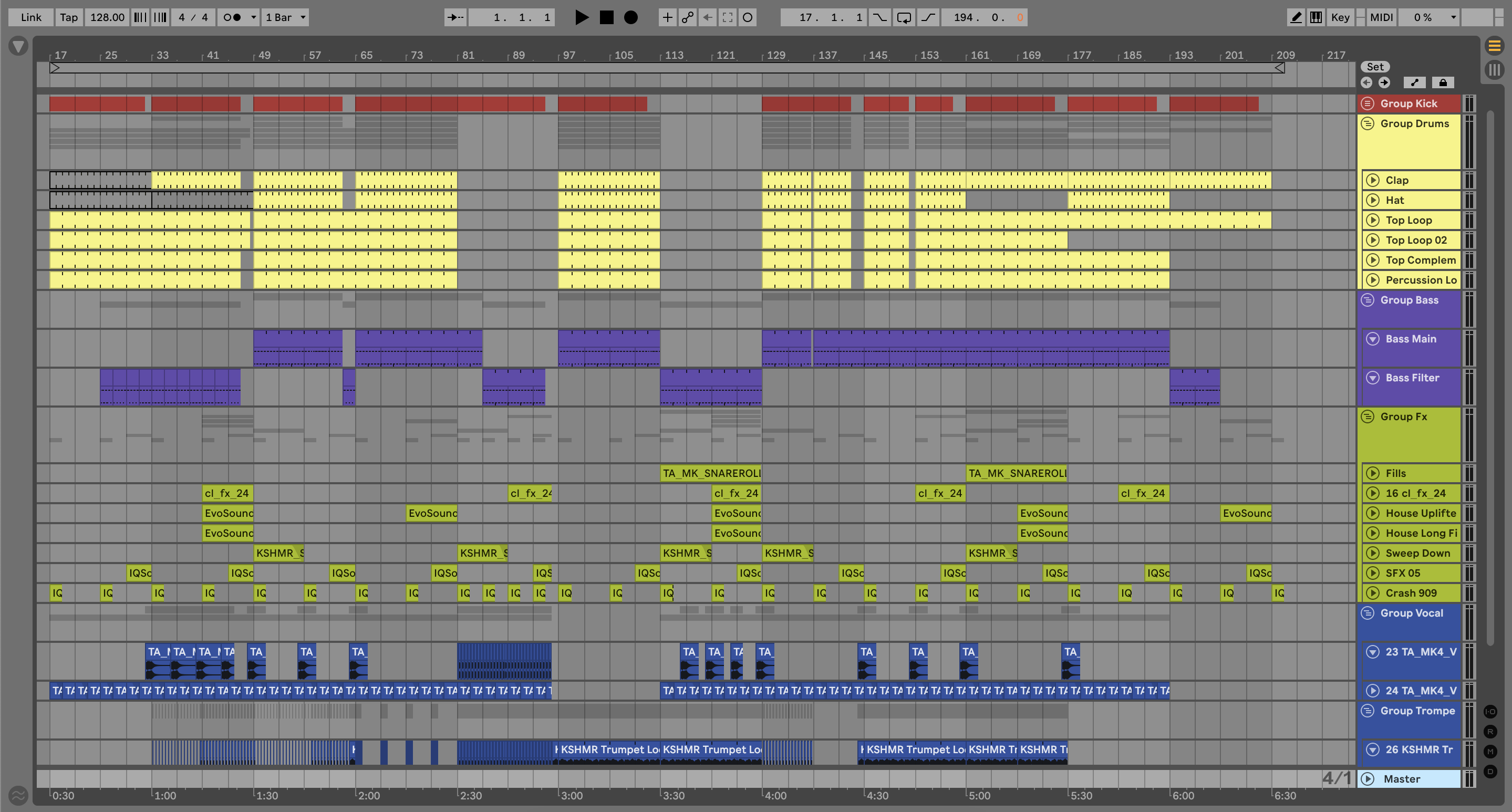1512x812 pixels.
Task: Click the TA_MK_SNAREROLL clip at bar 113
Action: click(710, 473)
